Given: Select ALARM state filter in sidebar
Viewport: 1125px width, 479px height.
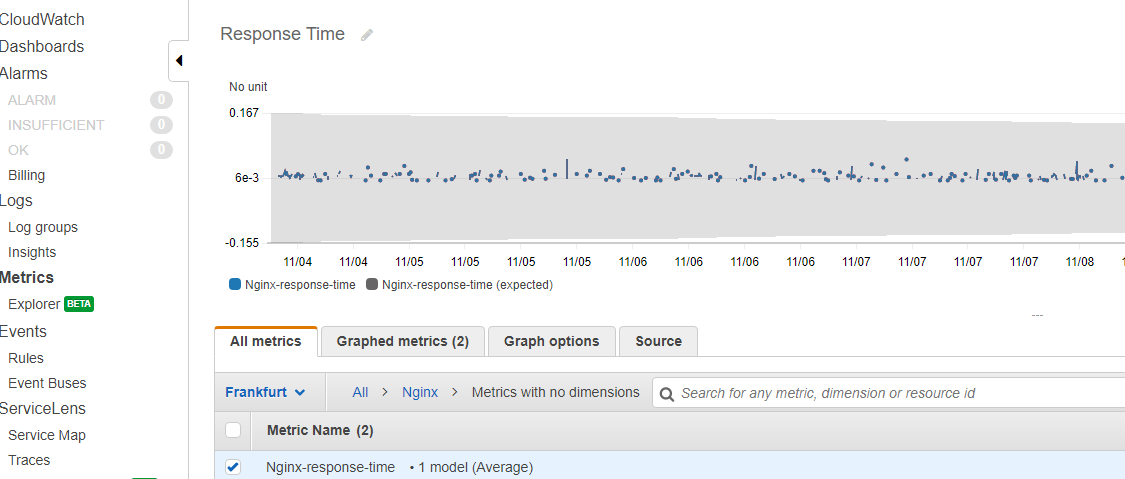Looking at the screenshot, I should 32,100.
